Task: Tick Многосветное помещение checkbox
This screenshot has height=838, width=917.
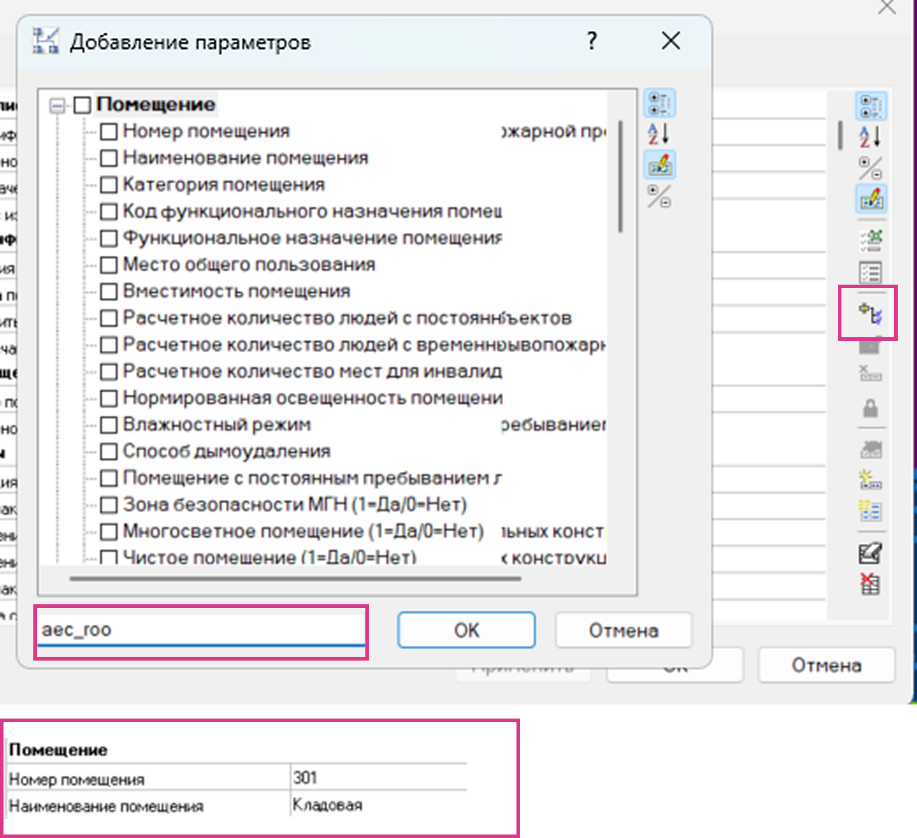Action: [x=109, y=532]
